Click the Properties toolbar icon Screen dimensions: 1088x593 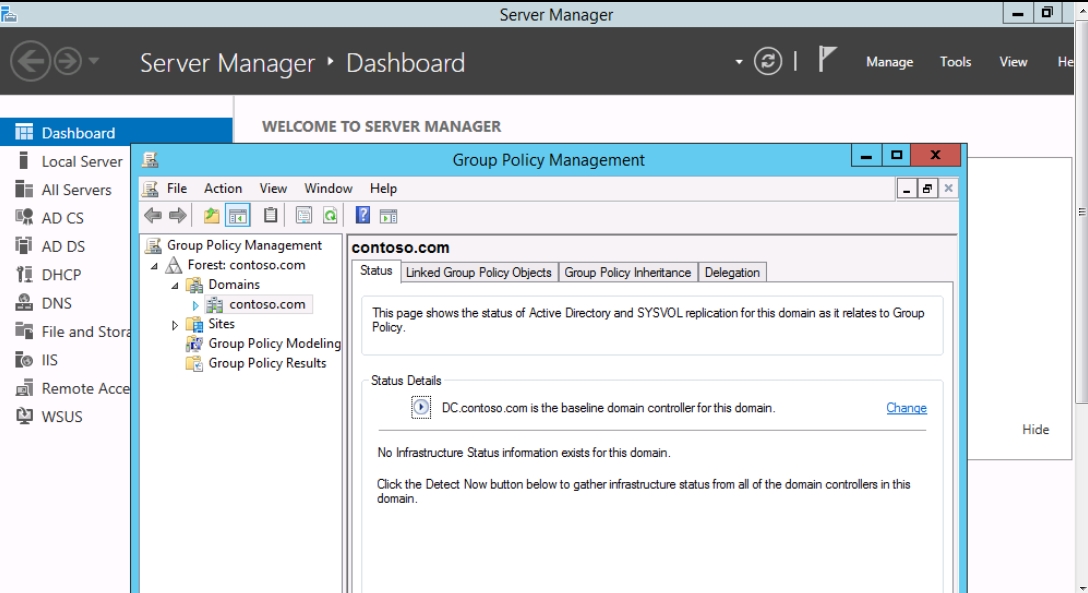[303, 216]
